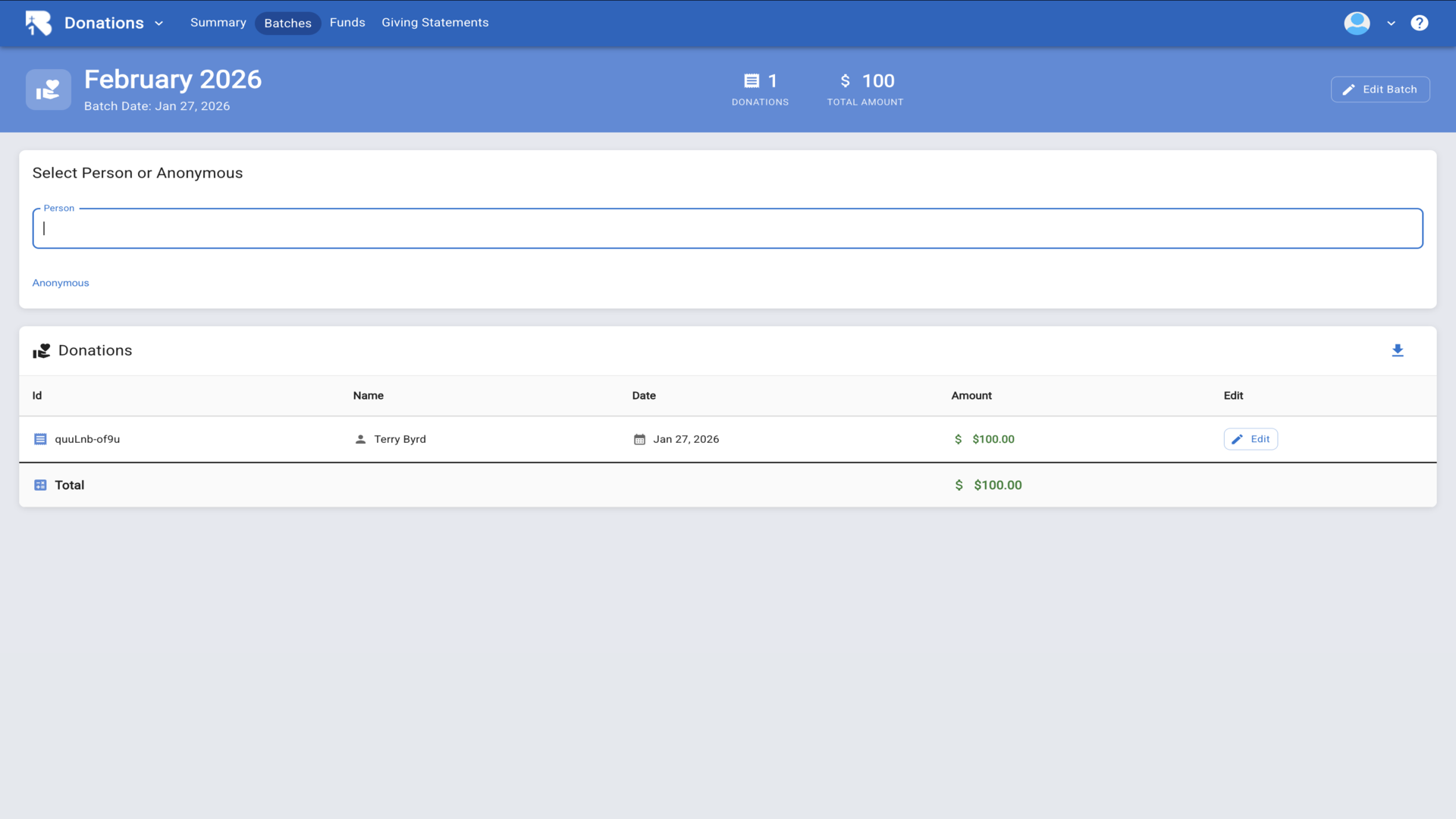Click the donation row list icon
This screenshot has height=819, width=1456.
(x=40, y=439)
